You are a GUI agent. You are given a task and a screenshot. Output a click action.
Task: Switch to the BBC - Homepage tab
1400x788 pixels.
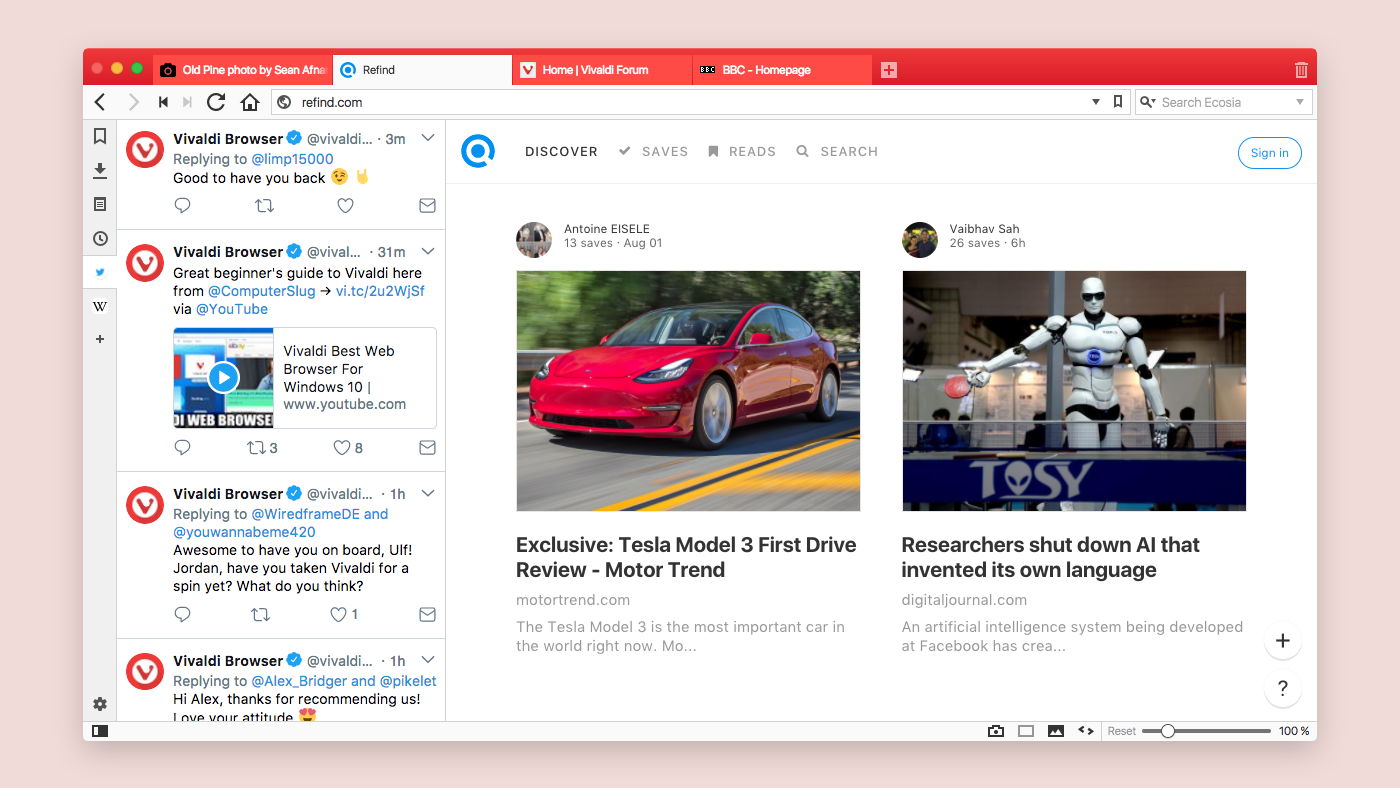pos(782,70)
